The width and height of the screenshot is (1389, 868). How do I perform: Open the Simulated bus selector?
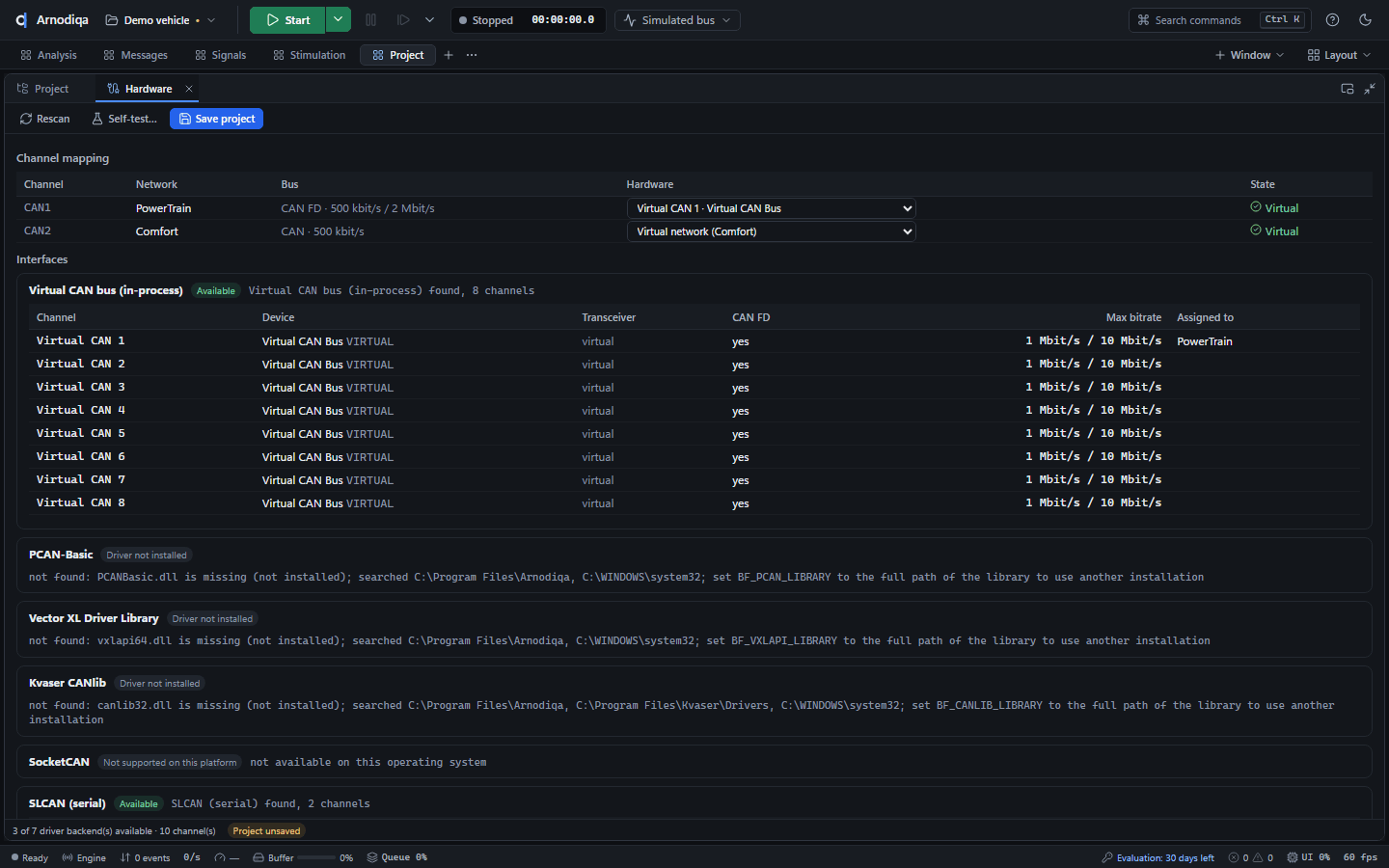click(x=678, y=20)
